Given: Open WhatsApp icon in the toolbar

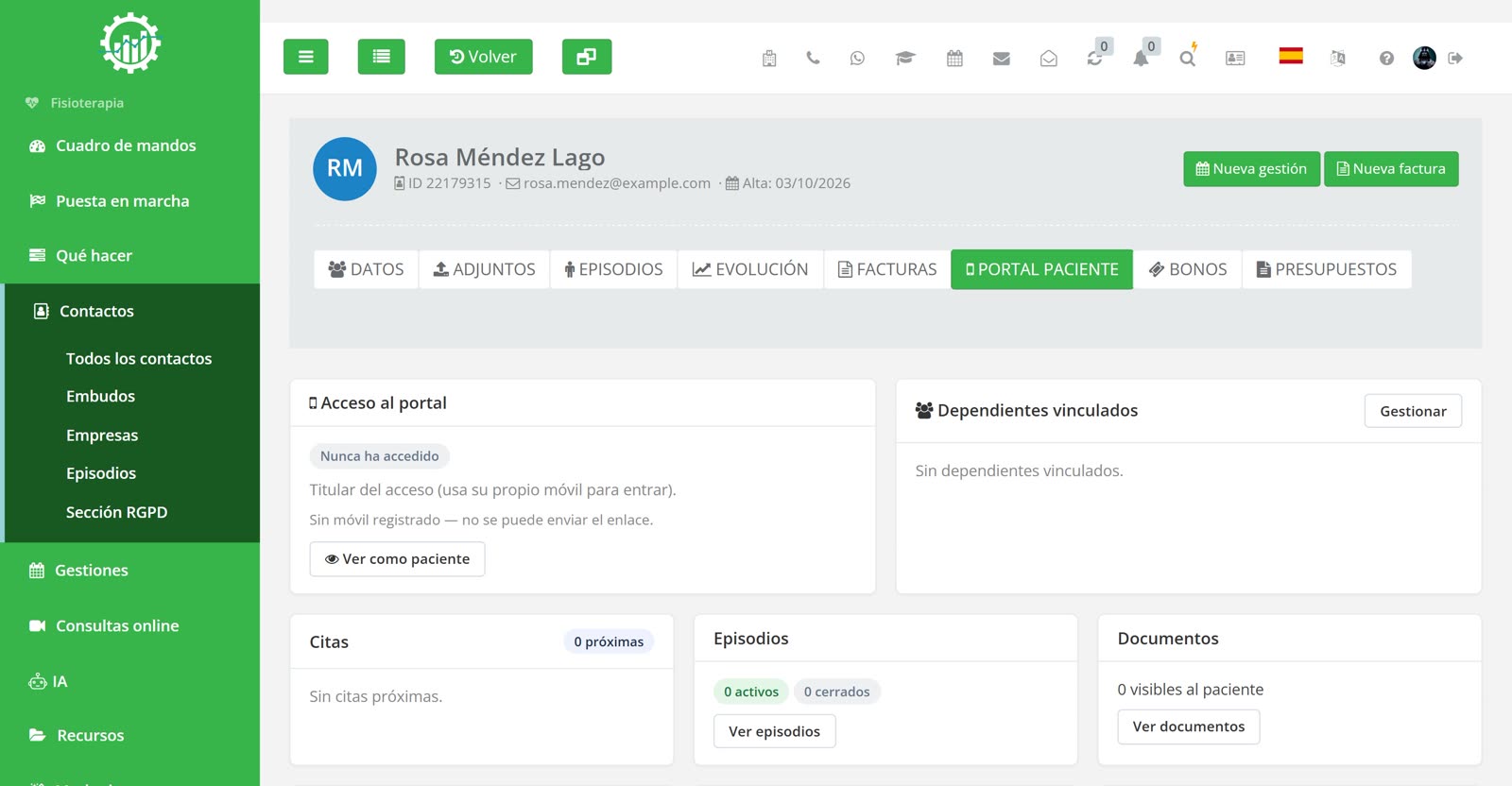Looking at the screenshot, I should [x=857, y=59].
